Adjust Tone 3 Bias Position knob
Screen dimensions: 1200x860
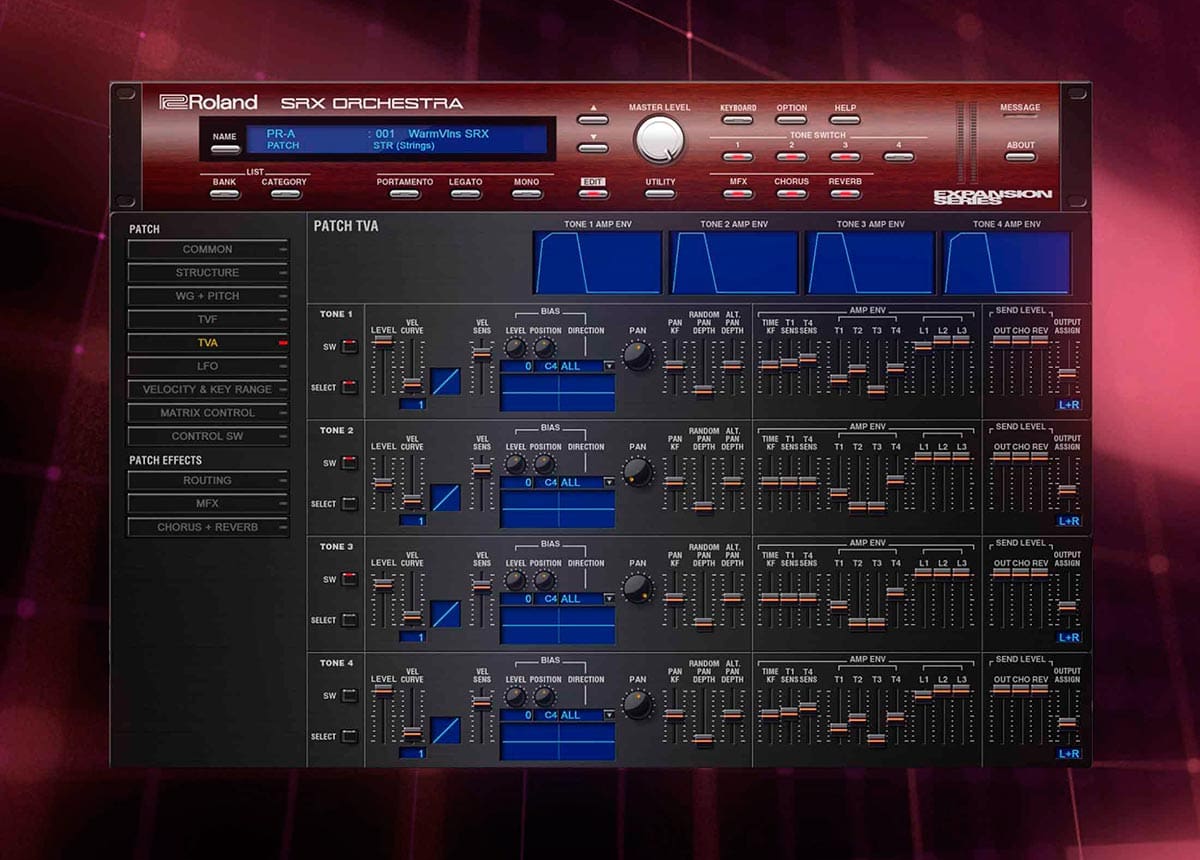click(545, 580)
